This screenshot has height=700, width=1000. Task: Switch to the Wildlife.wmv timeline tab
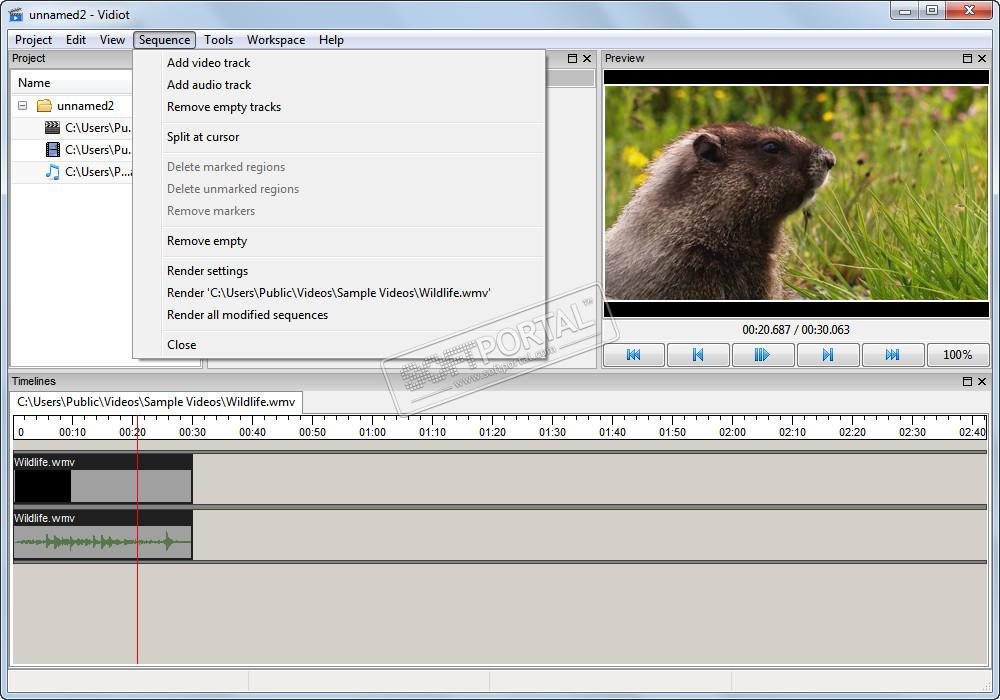pos(156,402)
